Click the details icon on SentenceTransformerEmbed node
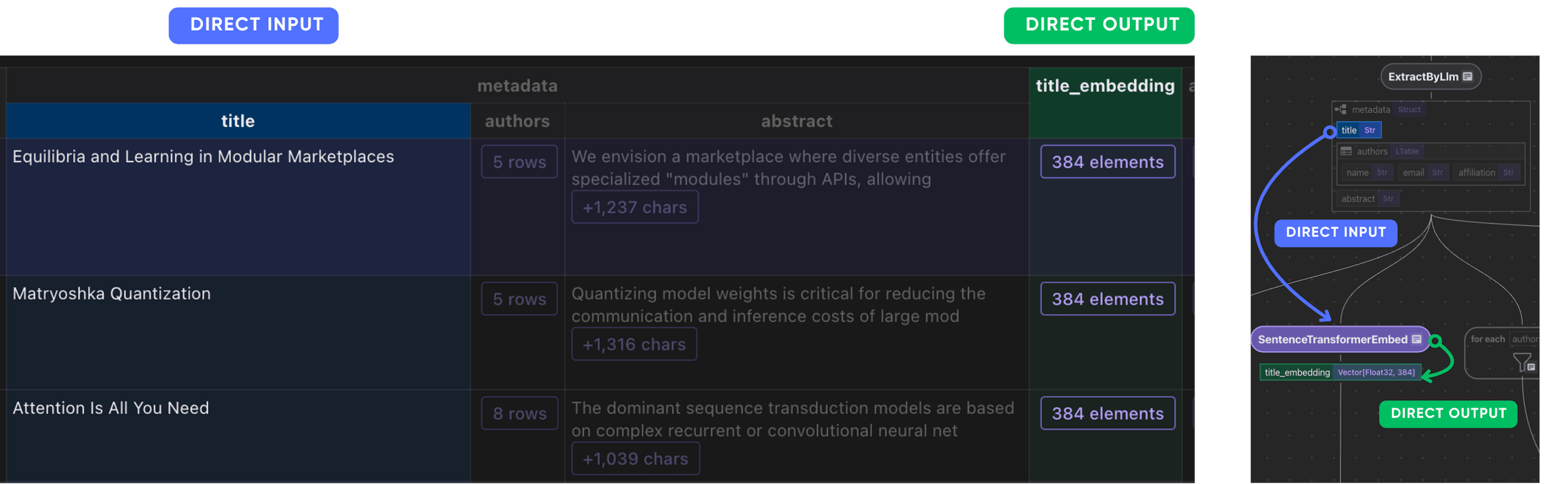 click(1418, 340)
